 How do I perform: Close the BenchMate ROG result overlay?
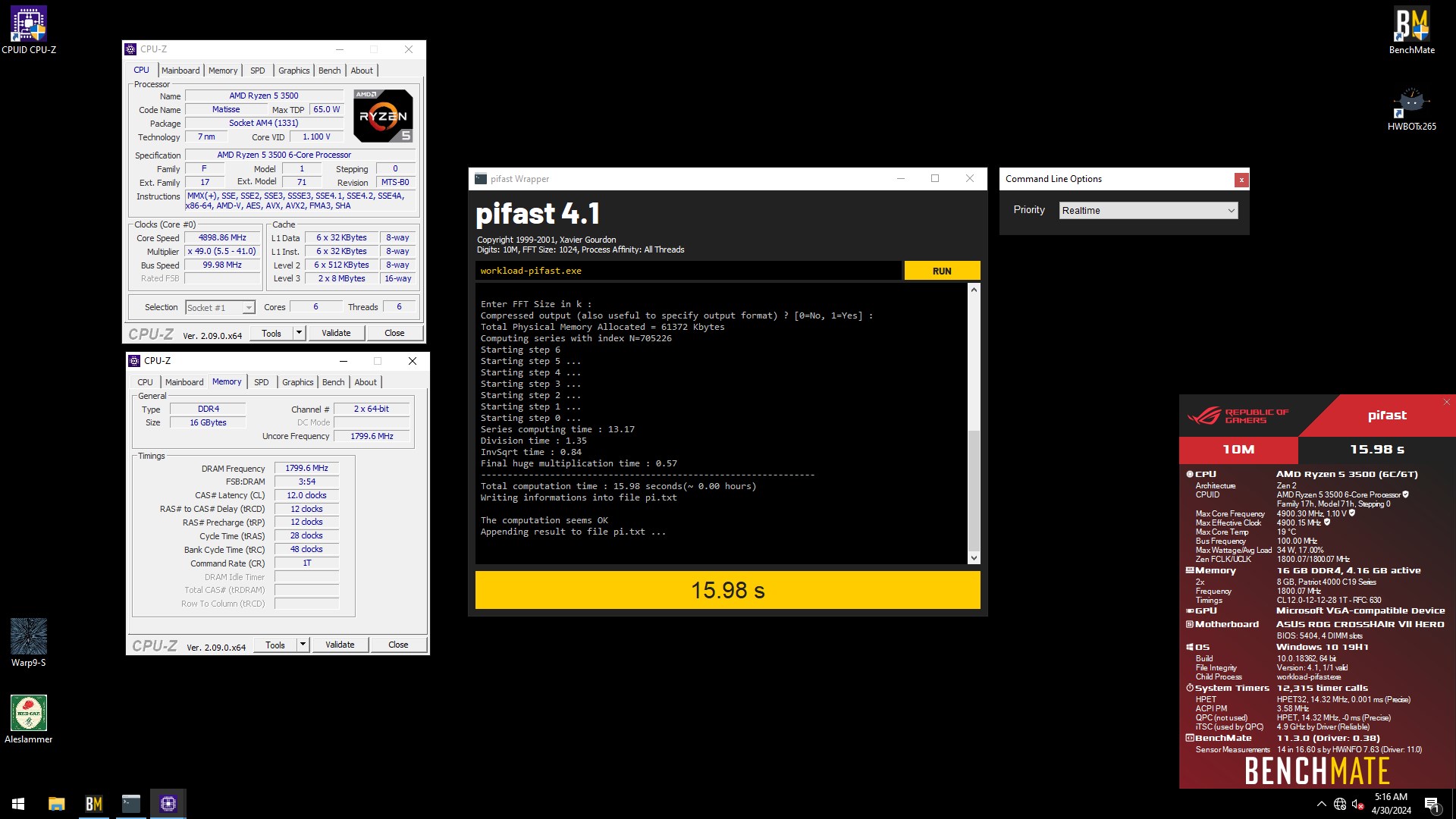coord(1446,402)
